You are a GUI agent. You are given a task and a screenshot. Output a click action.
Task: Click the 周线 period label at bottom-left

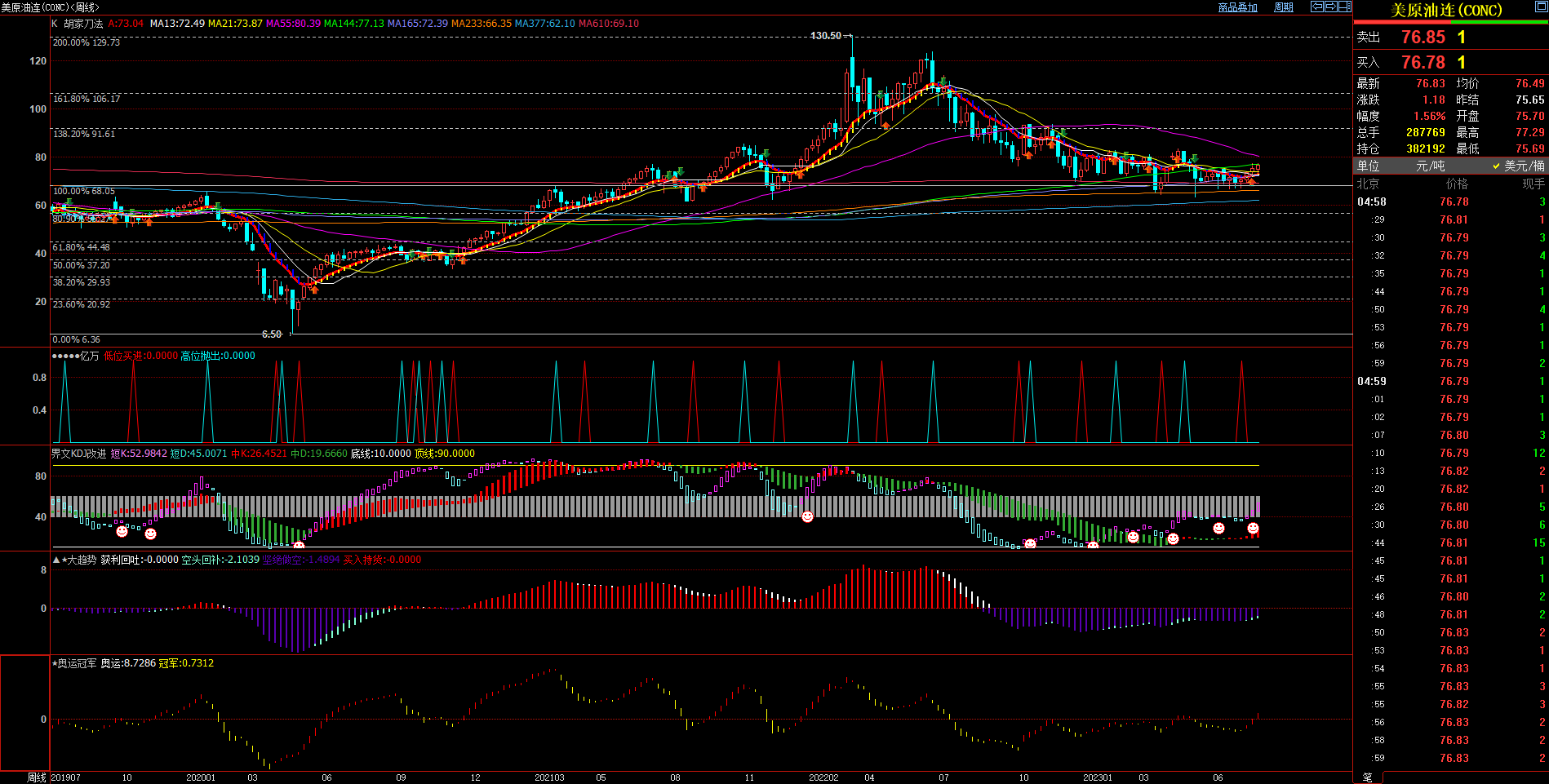(37, 777)
